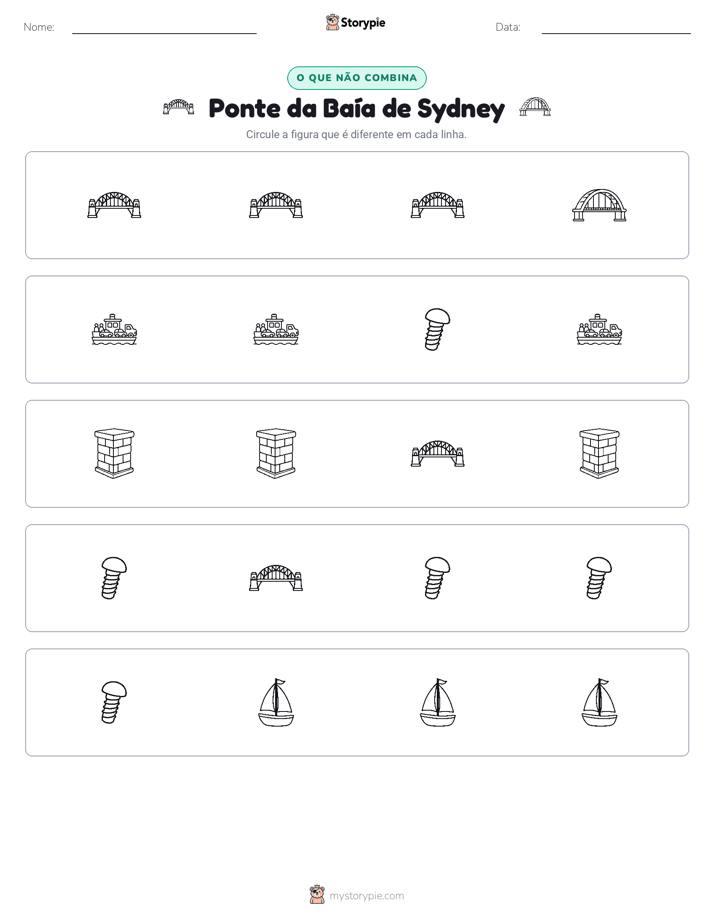Click the last screw in row four
Viewport: 714px width, 924px height.
tap(599, 578)
